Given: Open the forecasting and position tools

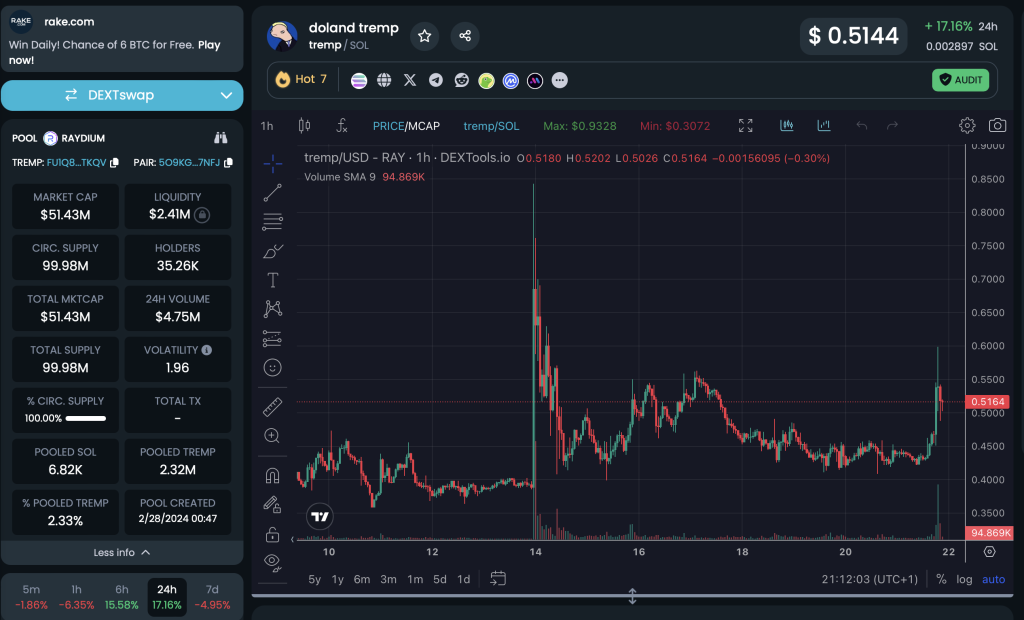Looking at the screenshot, I should [272, 338].
